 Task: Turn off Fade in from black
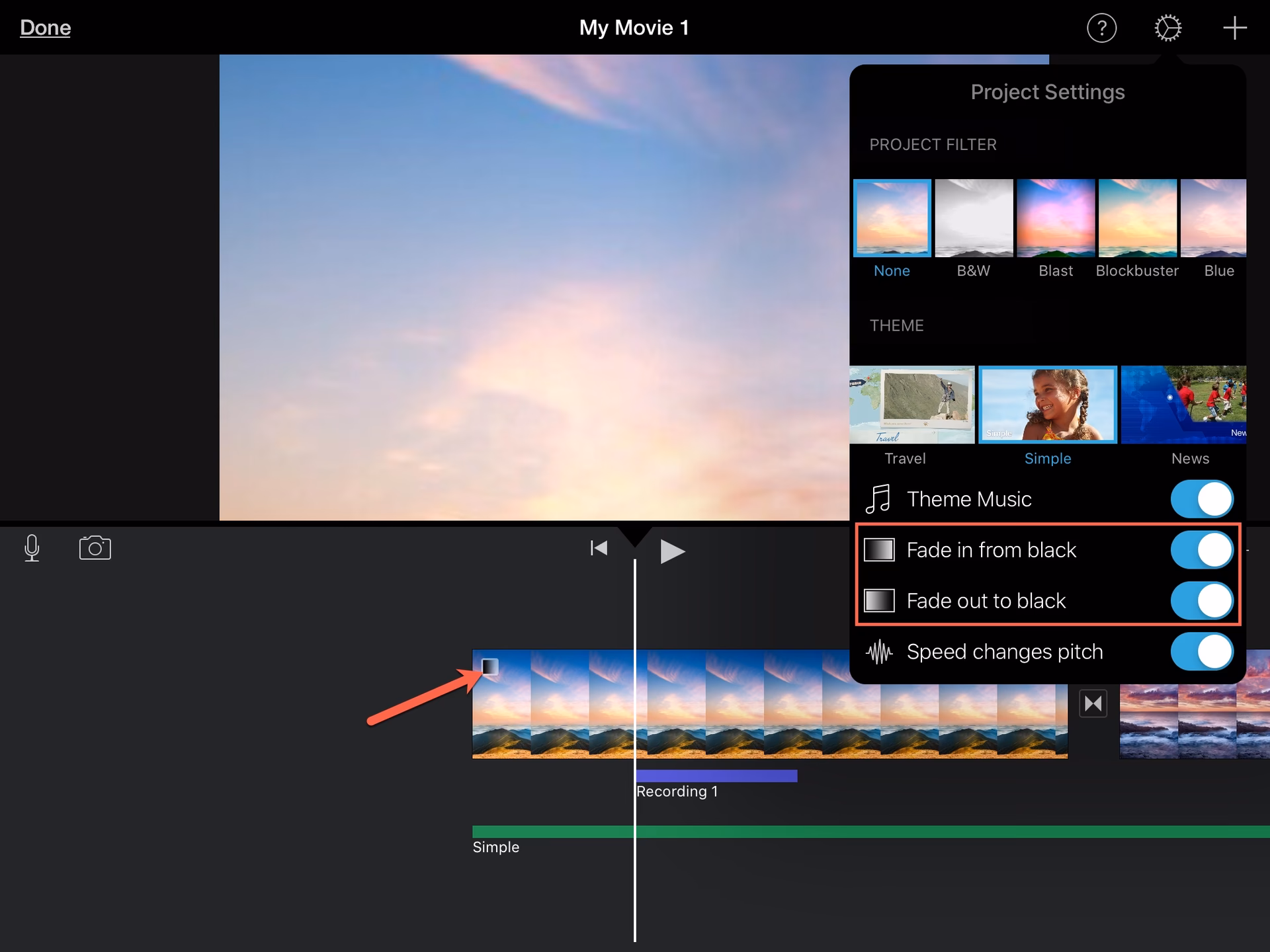(x=1201, y=549)
